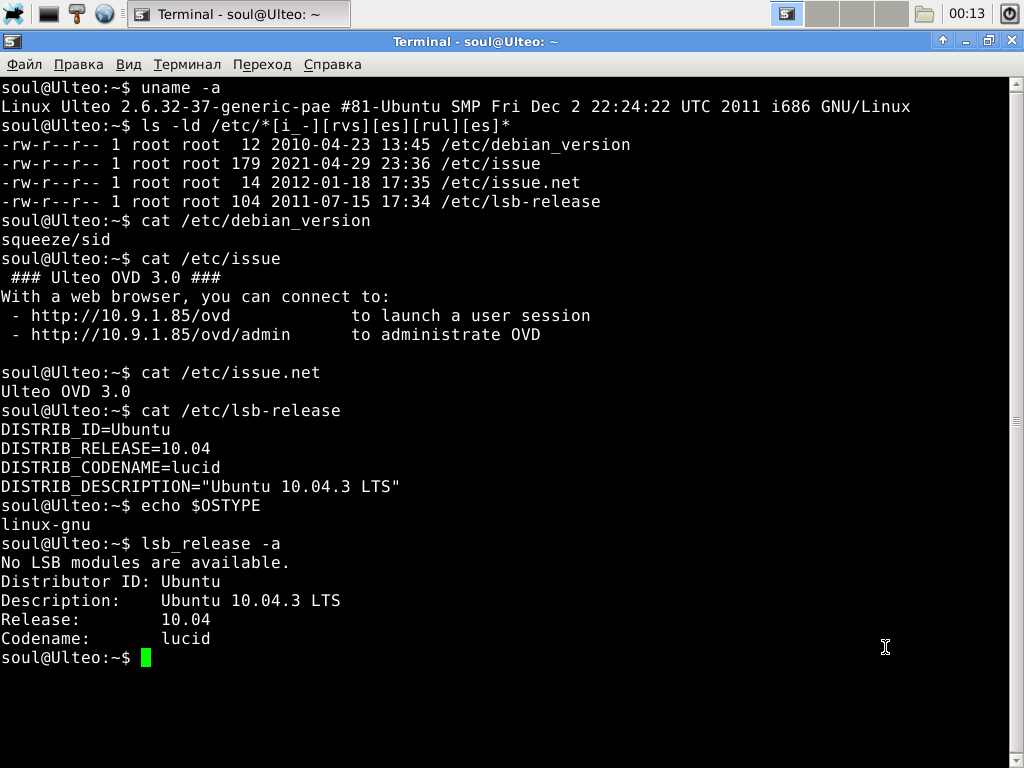This screenshot has height=768, width=1024.
Task: Restore the Terminal window size button
Action: [989, 40]
